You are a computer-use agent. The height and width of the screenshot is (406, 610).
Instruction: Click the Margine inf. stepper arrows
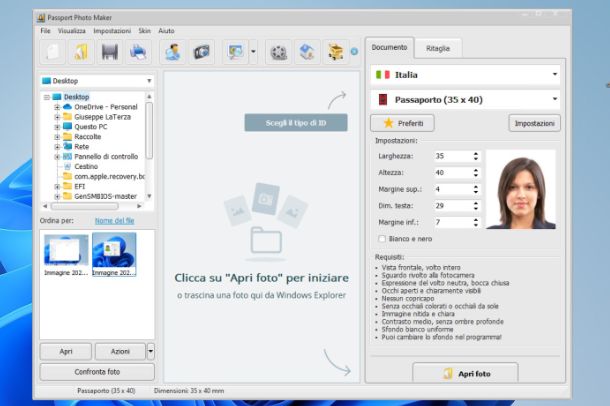coord(476,222)
